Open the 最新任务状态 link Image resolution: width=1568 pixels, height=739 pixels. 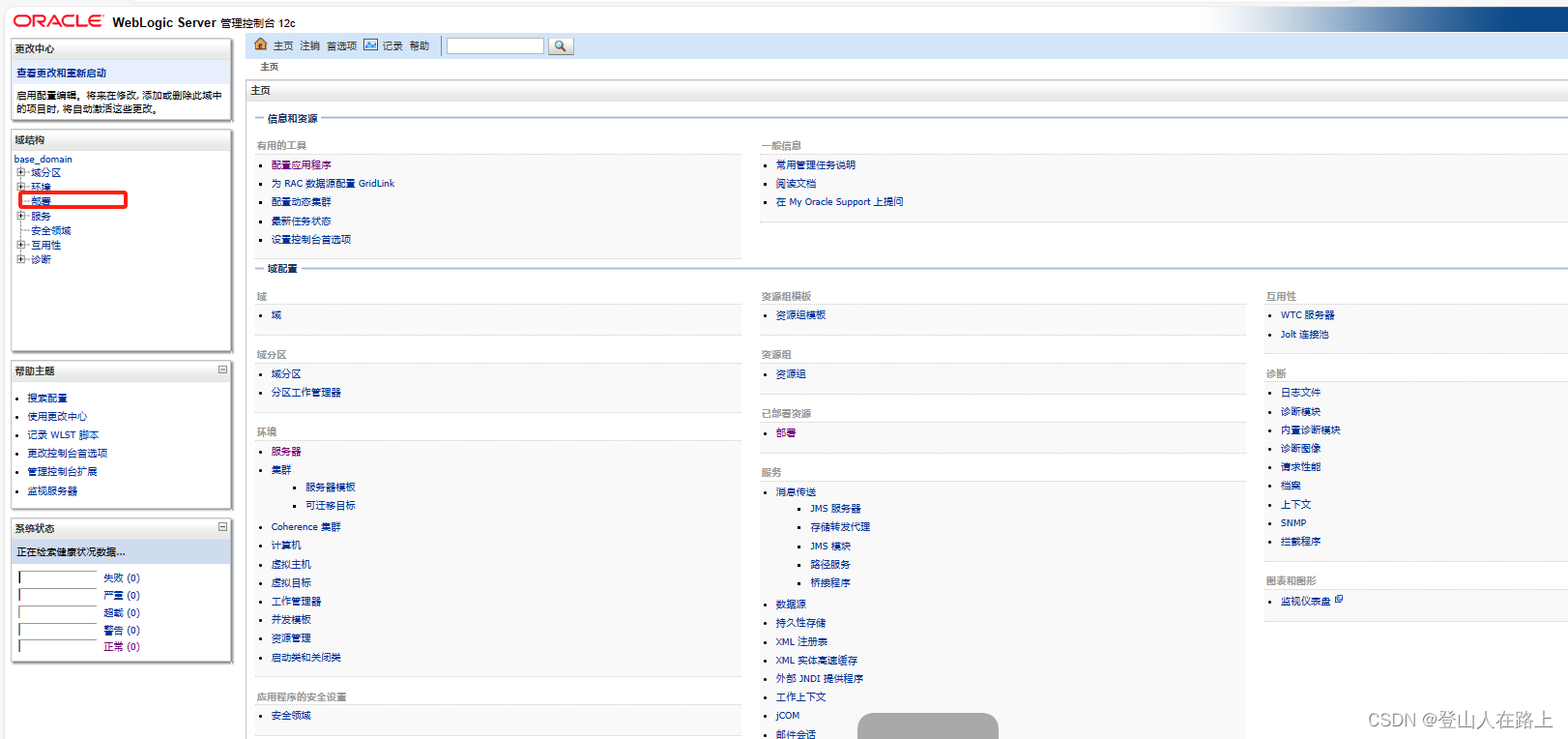[x=302, y=221]
